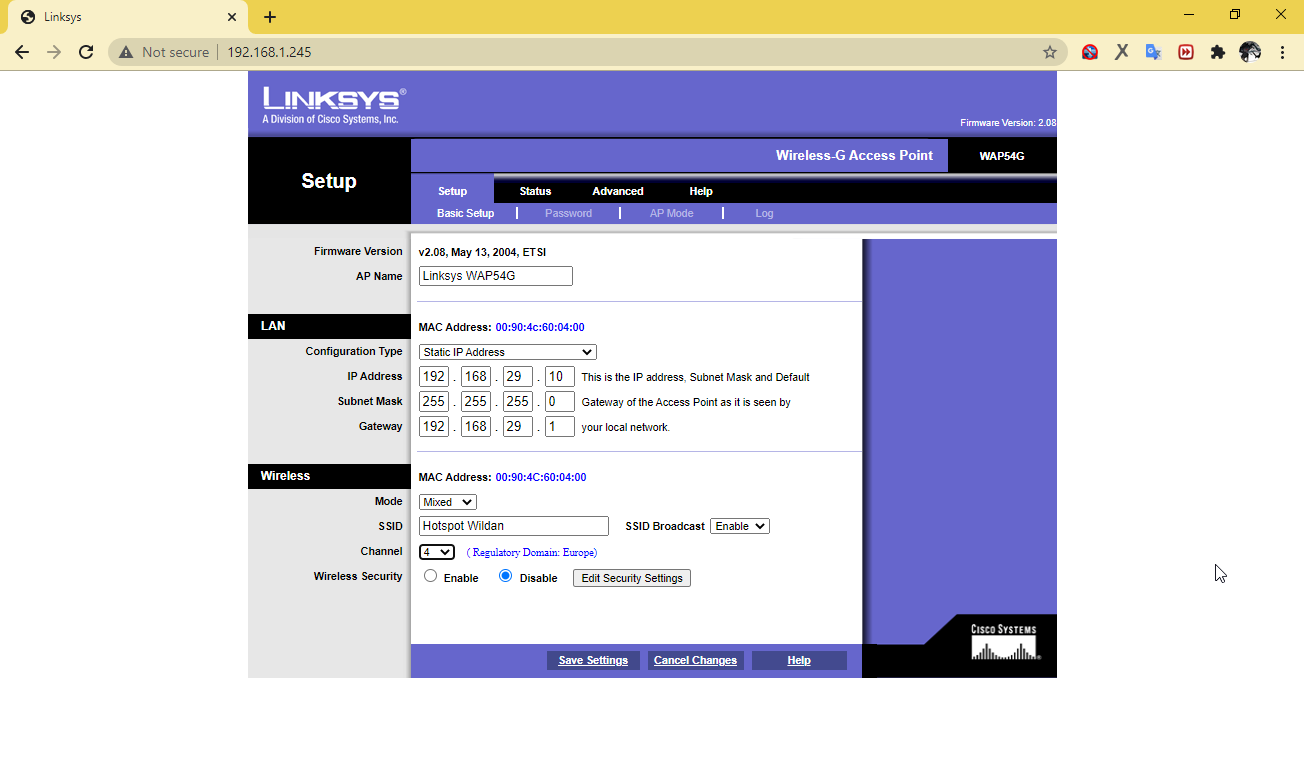Click the red blocker extension icon
Screen dimensions: 1304x768
(x=1090, y=52)
